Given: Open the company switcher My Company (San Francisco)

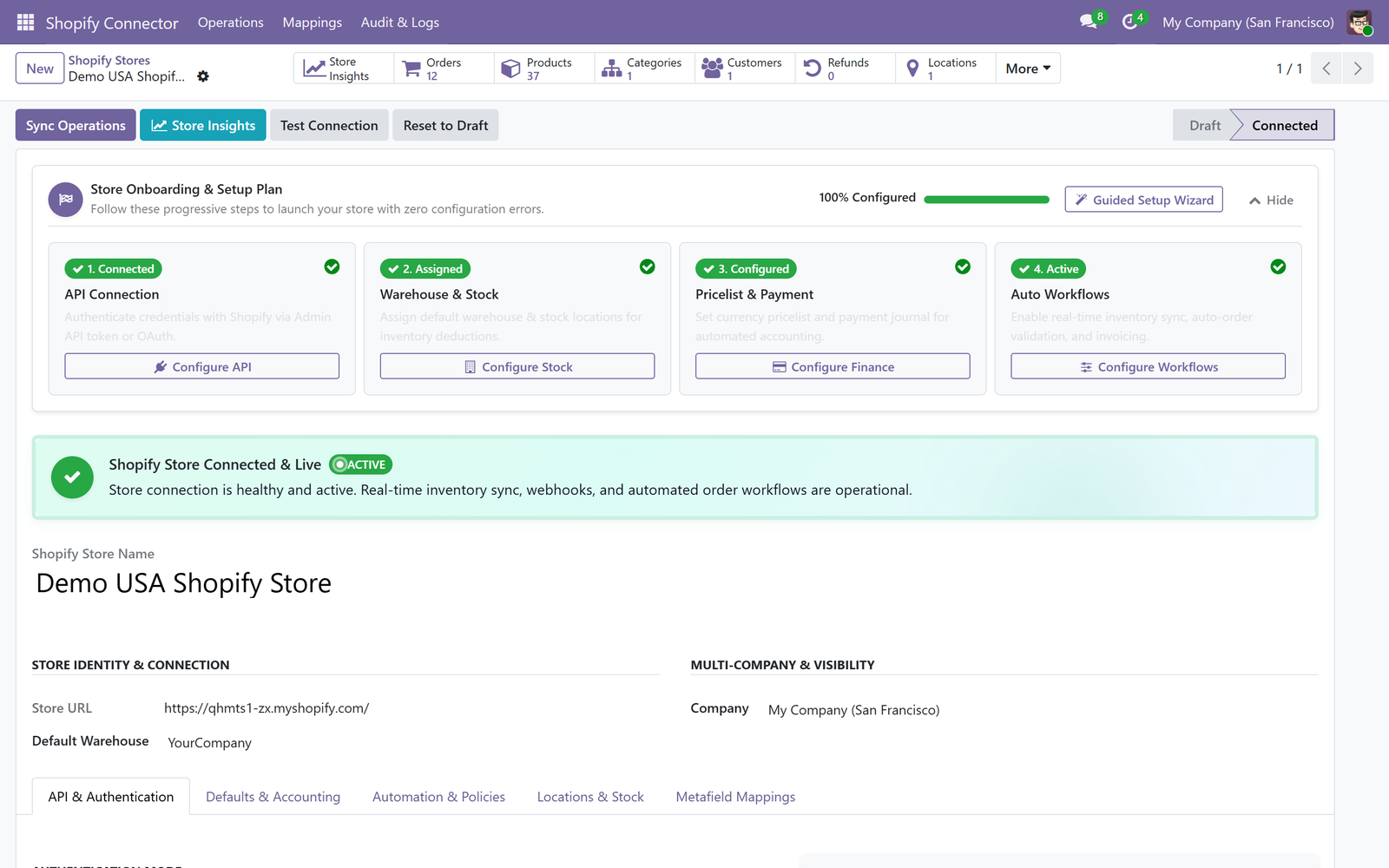Looking at the screenshot, I should [x=1247, y=22].
